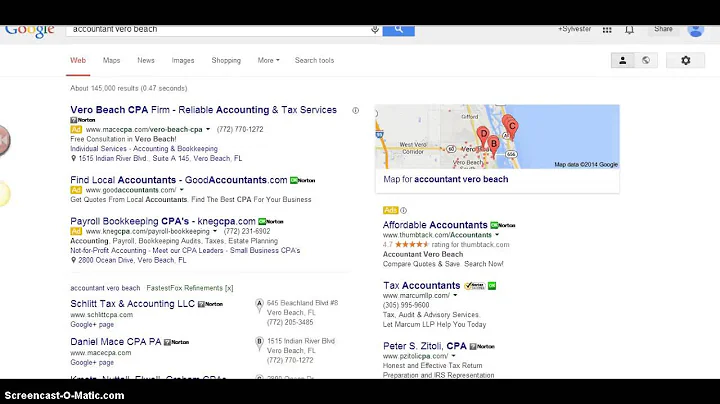Viewport: 720px width, 404px height.
Task: Open dropdown arrow beside marcumllp.com URL
Action: 455,296
